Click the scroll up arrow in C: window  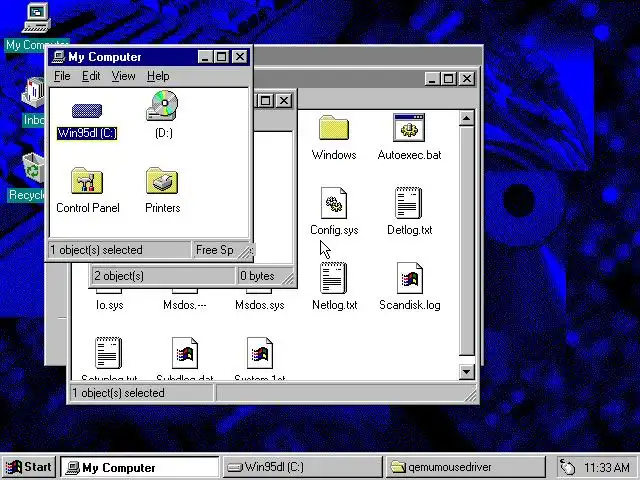(466, 119)
